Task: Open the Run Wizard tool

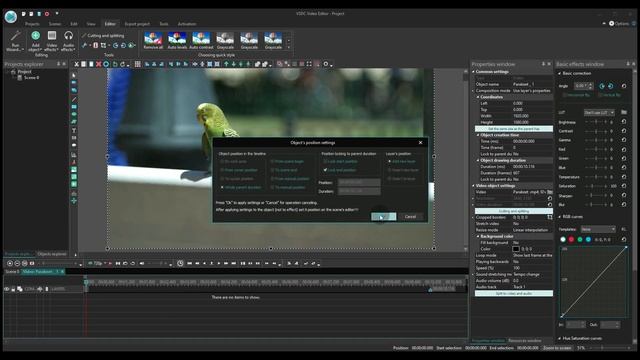Action: pyautogui.click(x=15, y=41)
